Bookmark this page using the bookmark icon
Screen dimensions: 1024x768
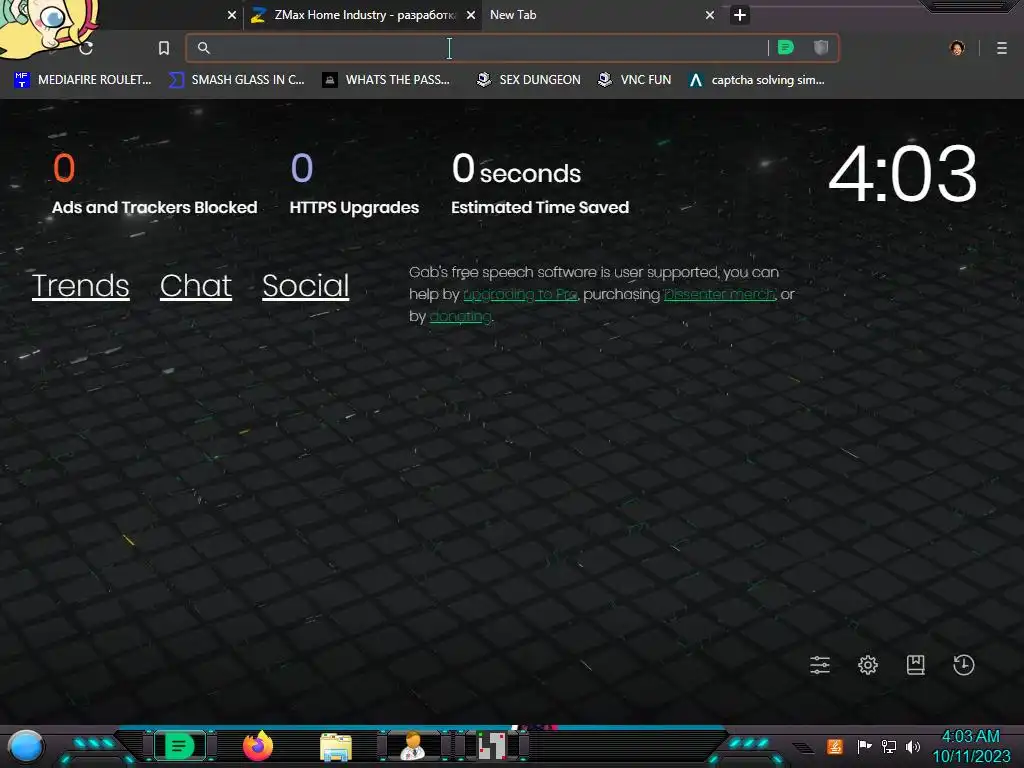pyautogui.click(x=164, y=48)
